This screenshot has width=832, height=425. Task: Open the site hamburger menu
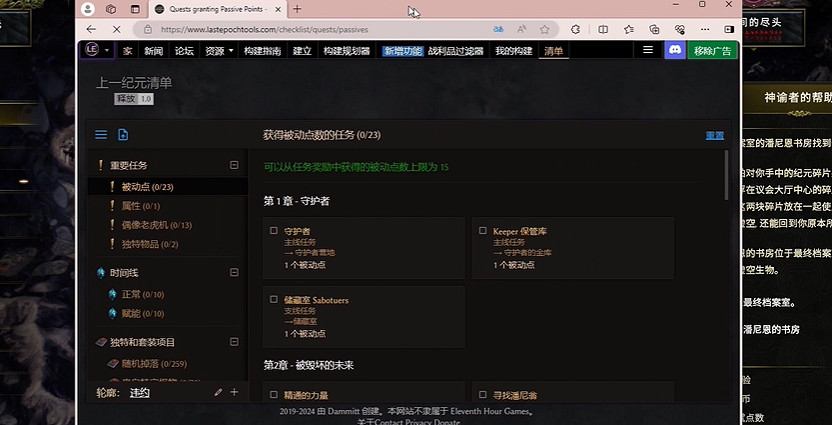tap(648, 50)
